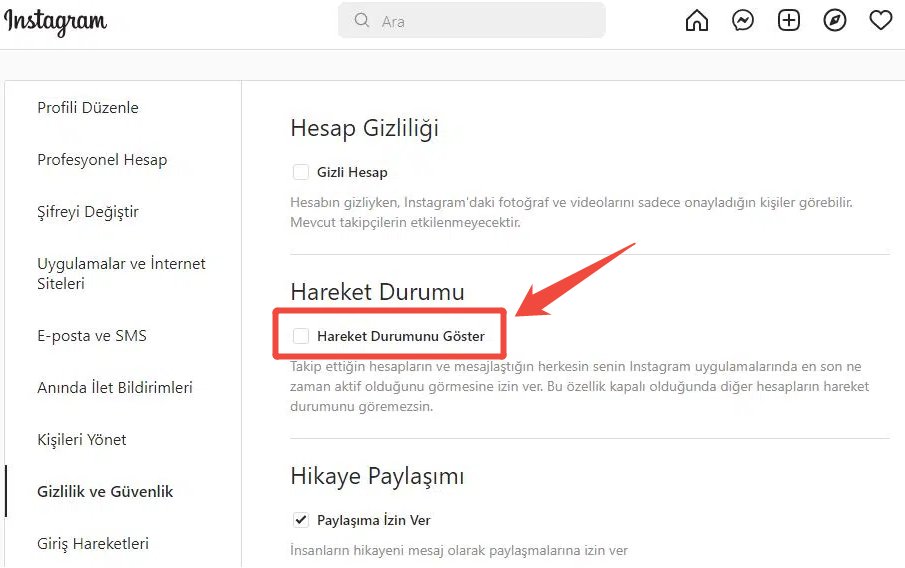The width and height of the screenshot is (905, 568).
Task: Select Uygulamalar ve İnternet Siteleri
Action: point(121,274)
